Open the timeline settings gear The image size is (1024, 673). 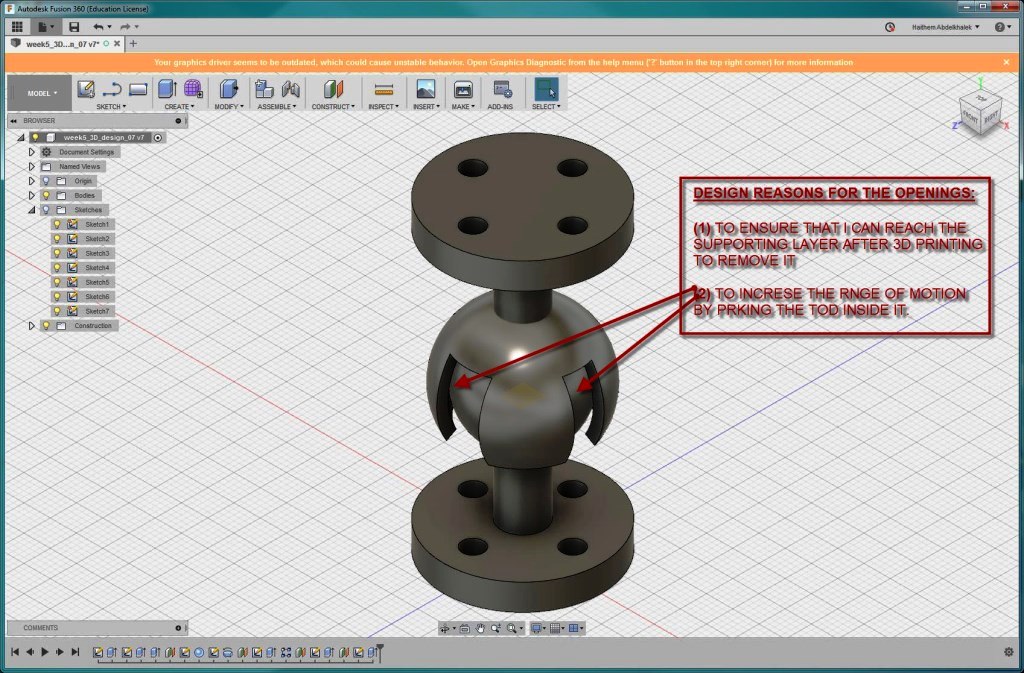point(1008,651)
